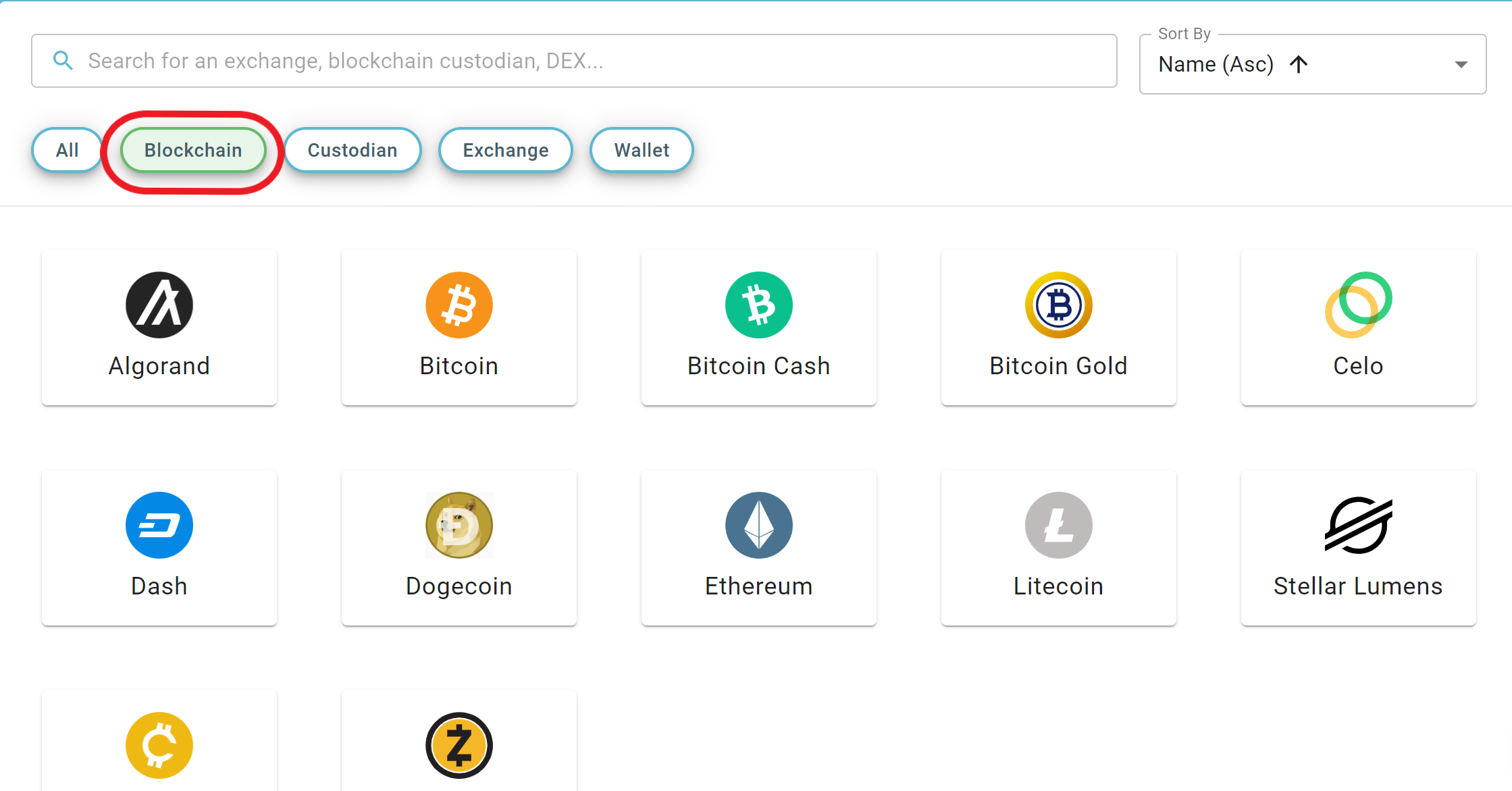Open the green Bitcoin Cash icon
This screenshot has width=1512, height=791.
758,305
